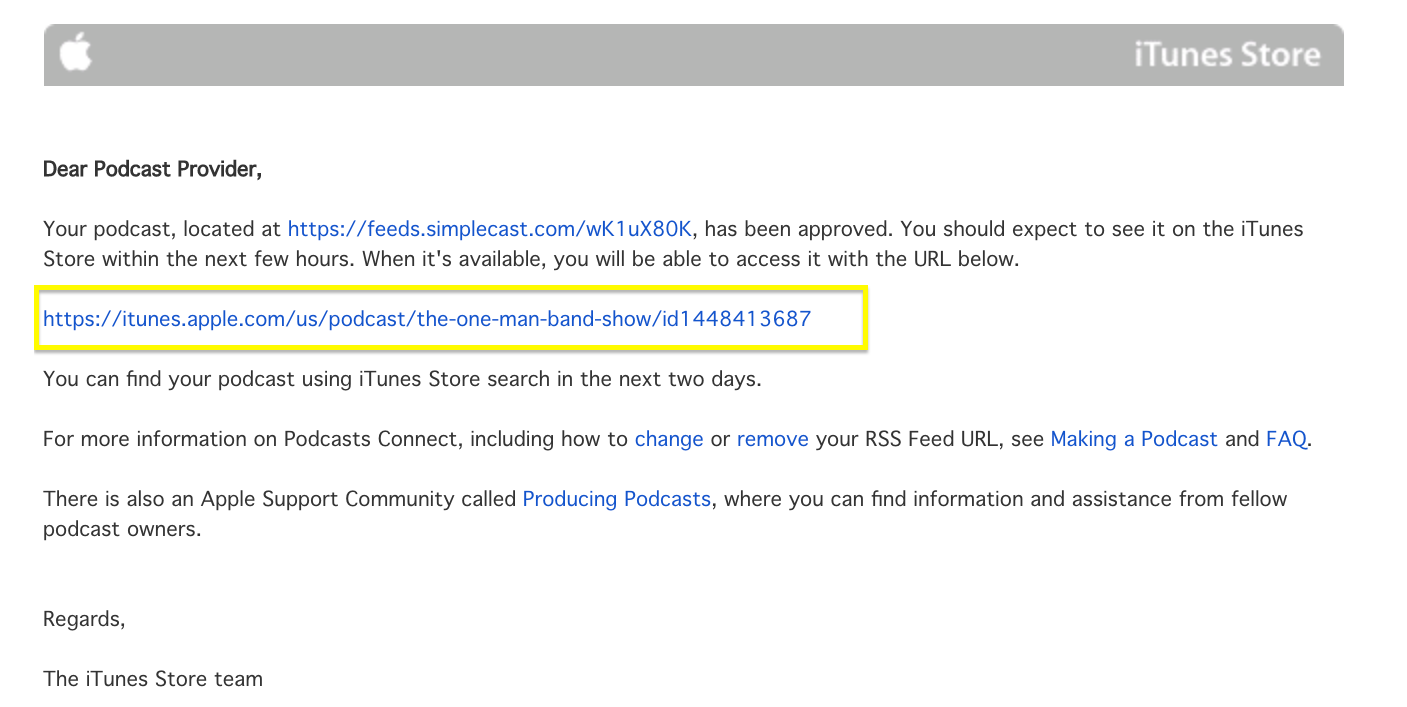This screenshot has height=707, width=1407.
Task: Click 'The iTunes Store team' signature
Action: 153,679
